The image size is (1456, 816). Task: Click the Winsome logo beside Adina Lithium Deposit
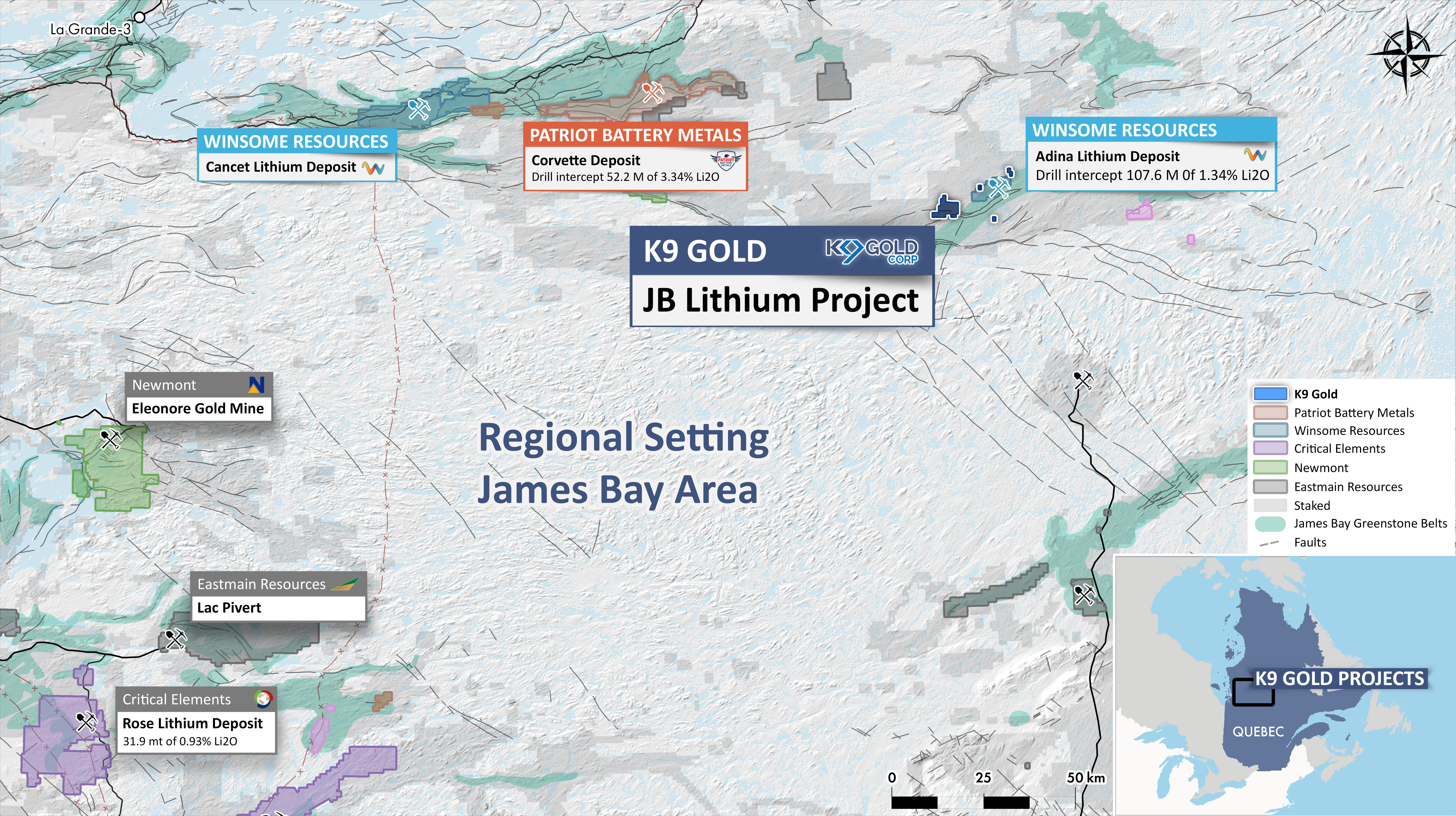[1255, 154]
